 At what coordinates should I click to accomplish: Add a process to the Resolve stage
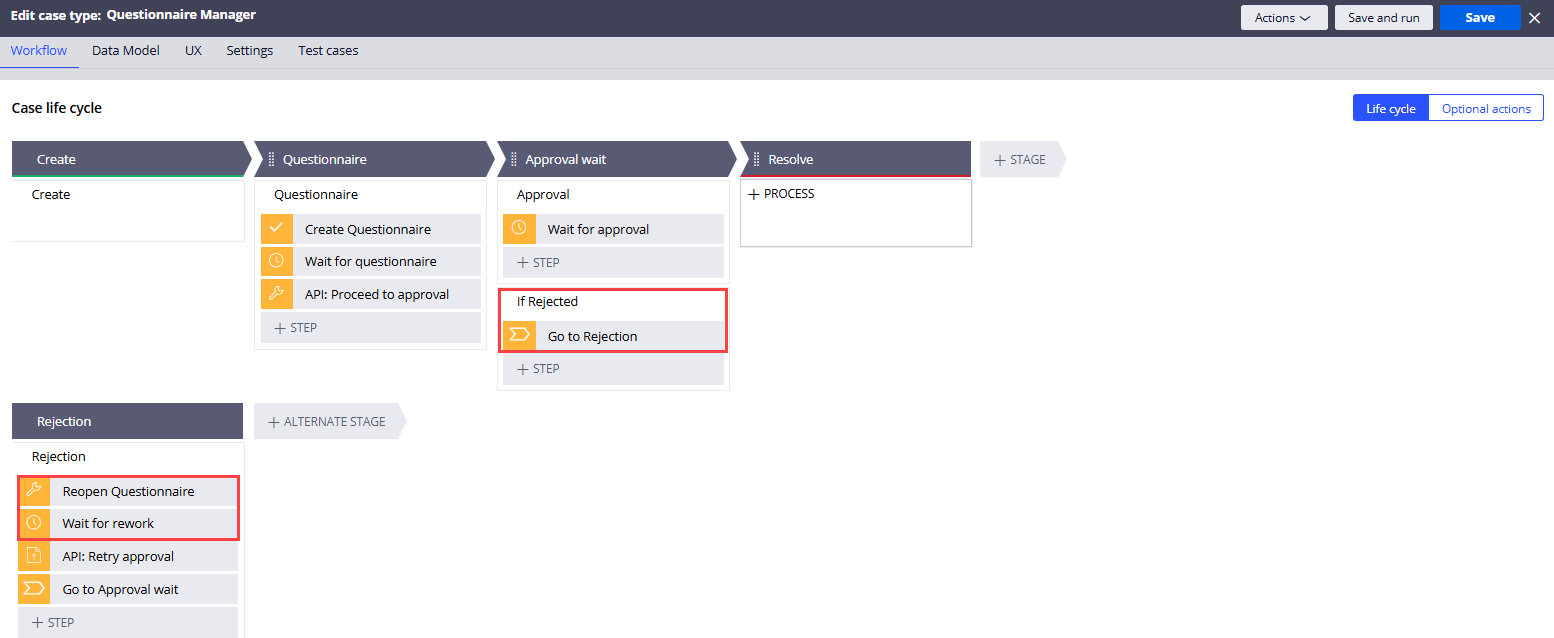coord(782,194)
